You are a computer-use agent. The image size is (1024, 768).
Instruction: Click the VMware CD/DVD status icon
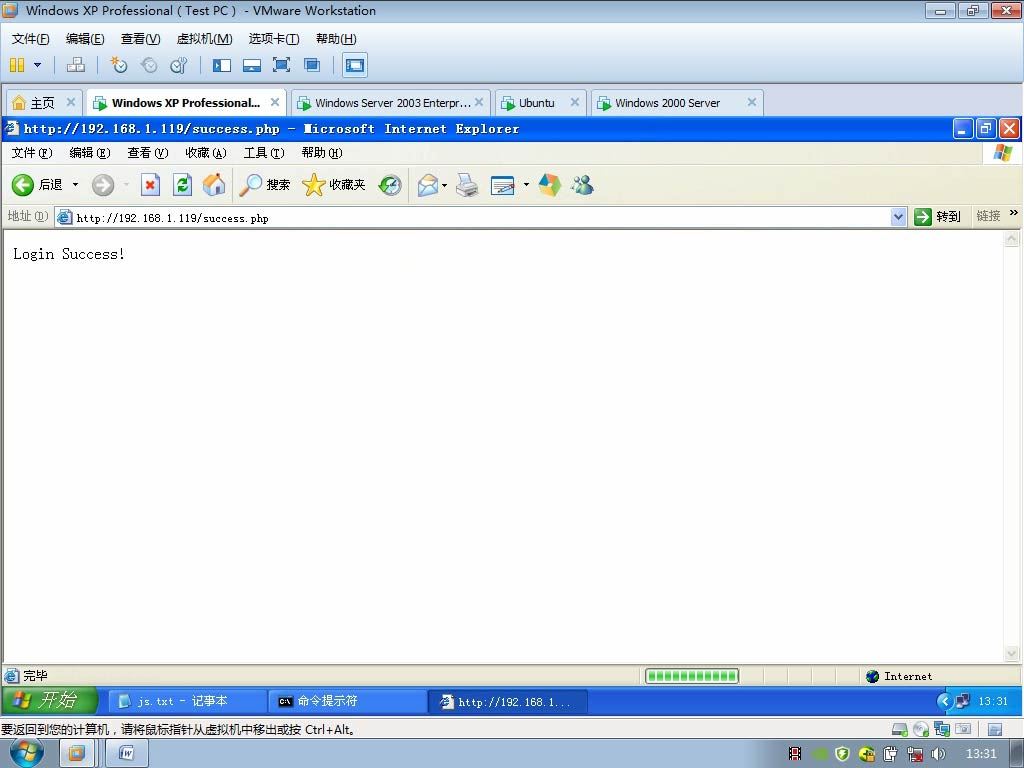pyautogui.click(x=921, y=729)
